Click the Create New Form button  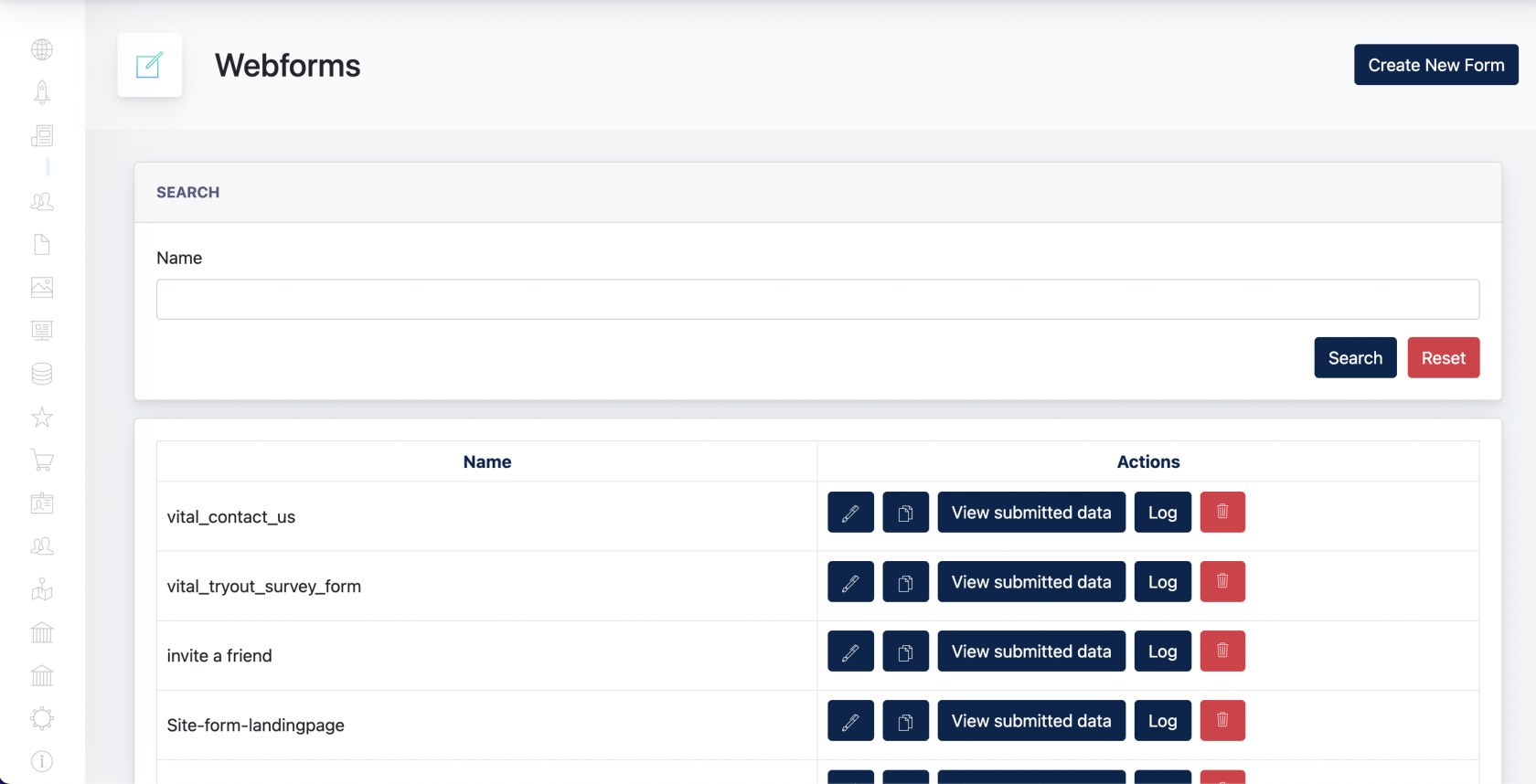pos(1436,65)
